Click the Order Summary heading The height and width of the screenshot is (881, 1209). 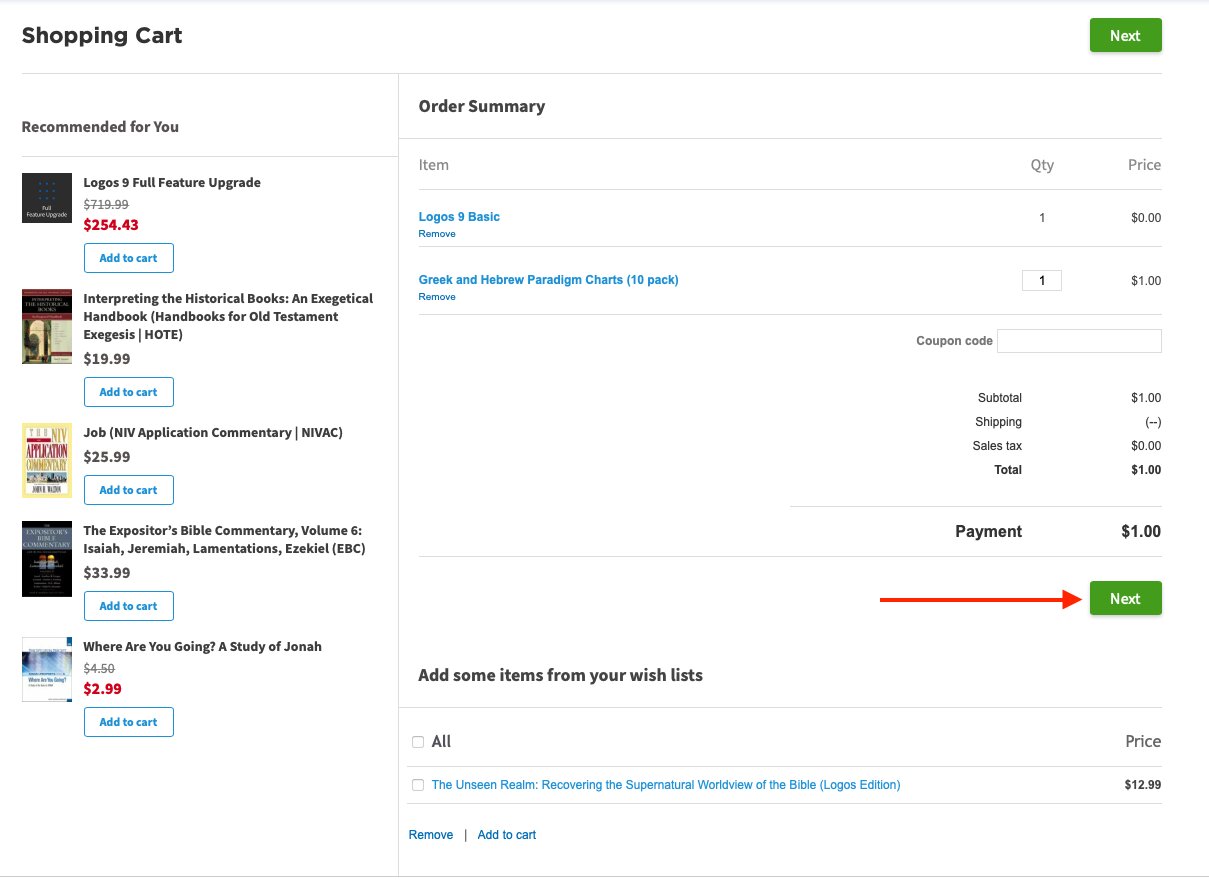[482, 106]
